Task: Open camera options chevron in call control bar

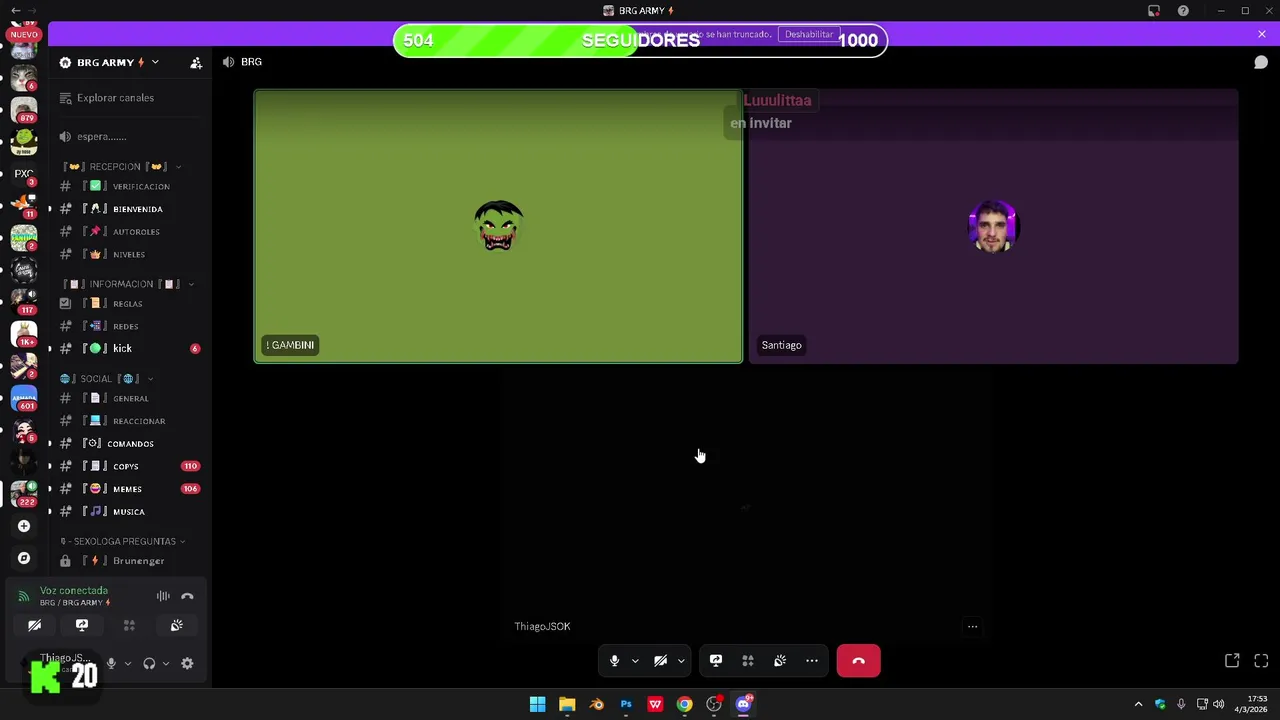Action: click(681, 661)
